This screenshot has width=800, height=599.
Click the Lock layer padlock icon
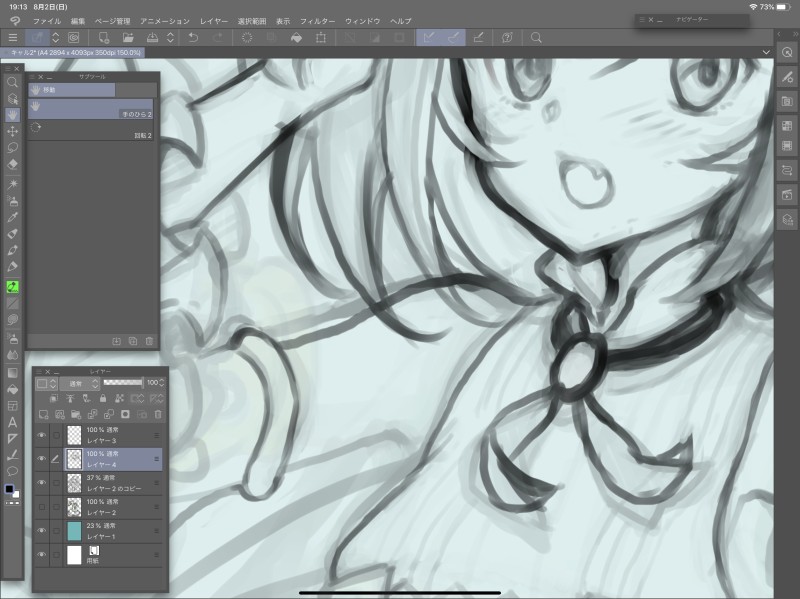tap(103, 398)
